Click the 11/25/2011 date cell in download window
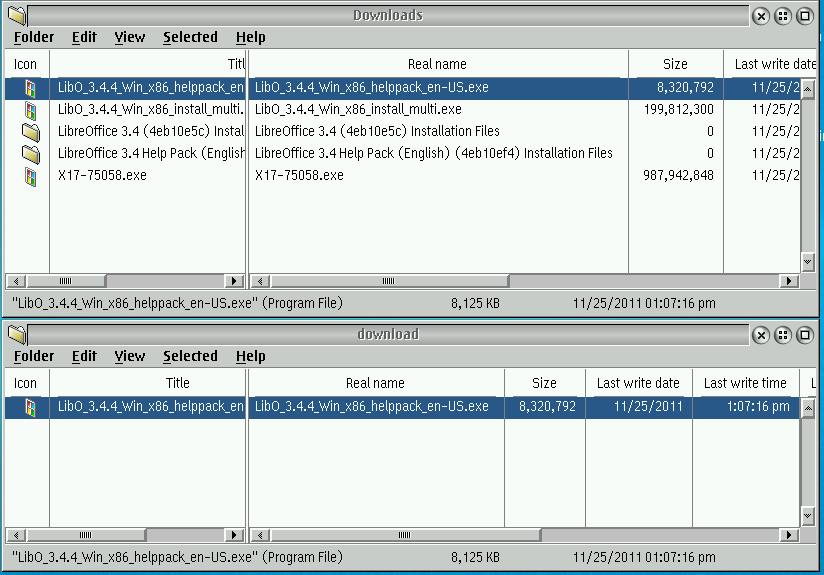Viewport: 824px width, 575px height. click(648, 407)
